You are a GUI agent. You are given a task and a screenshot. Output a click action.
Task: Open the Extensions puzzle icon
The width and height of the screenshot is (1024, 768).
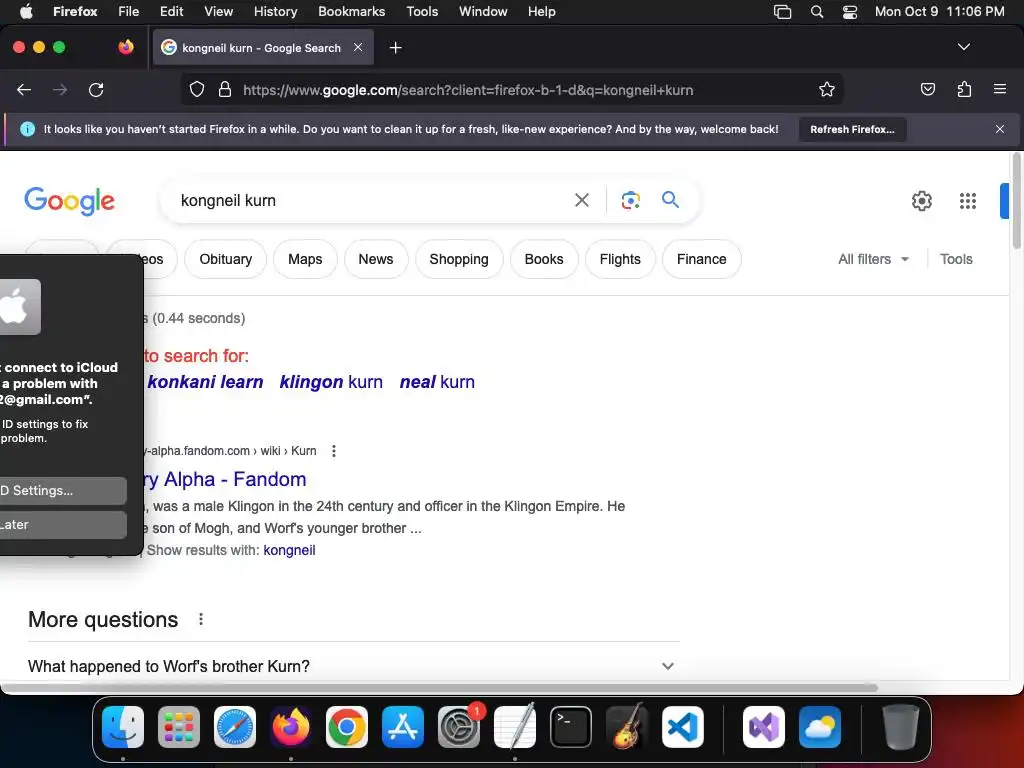pyautogui.click(x=964, y=89)
